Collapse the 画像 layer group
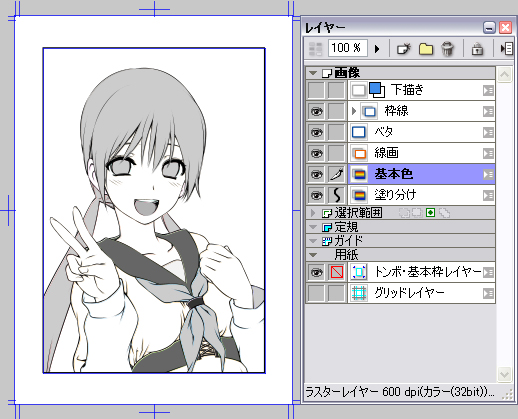Image resolution: width=518 pixels, height=419 pixels. click(313, 73)
